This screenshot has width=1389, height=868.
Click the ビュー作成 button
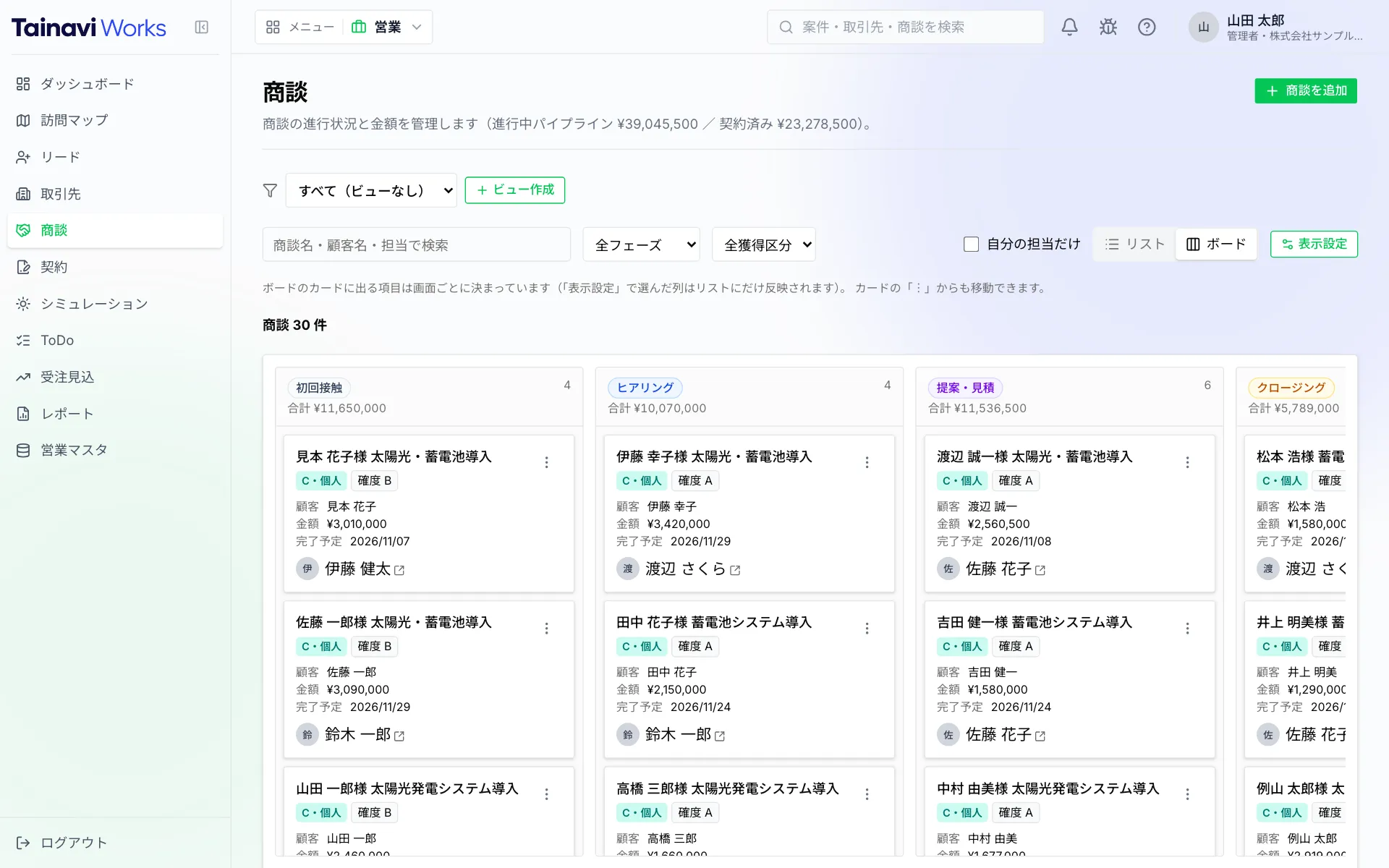[515, 190]
